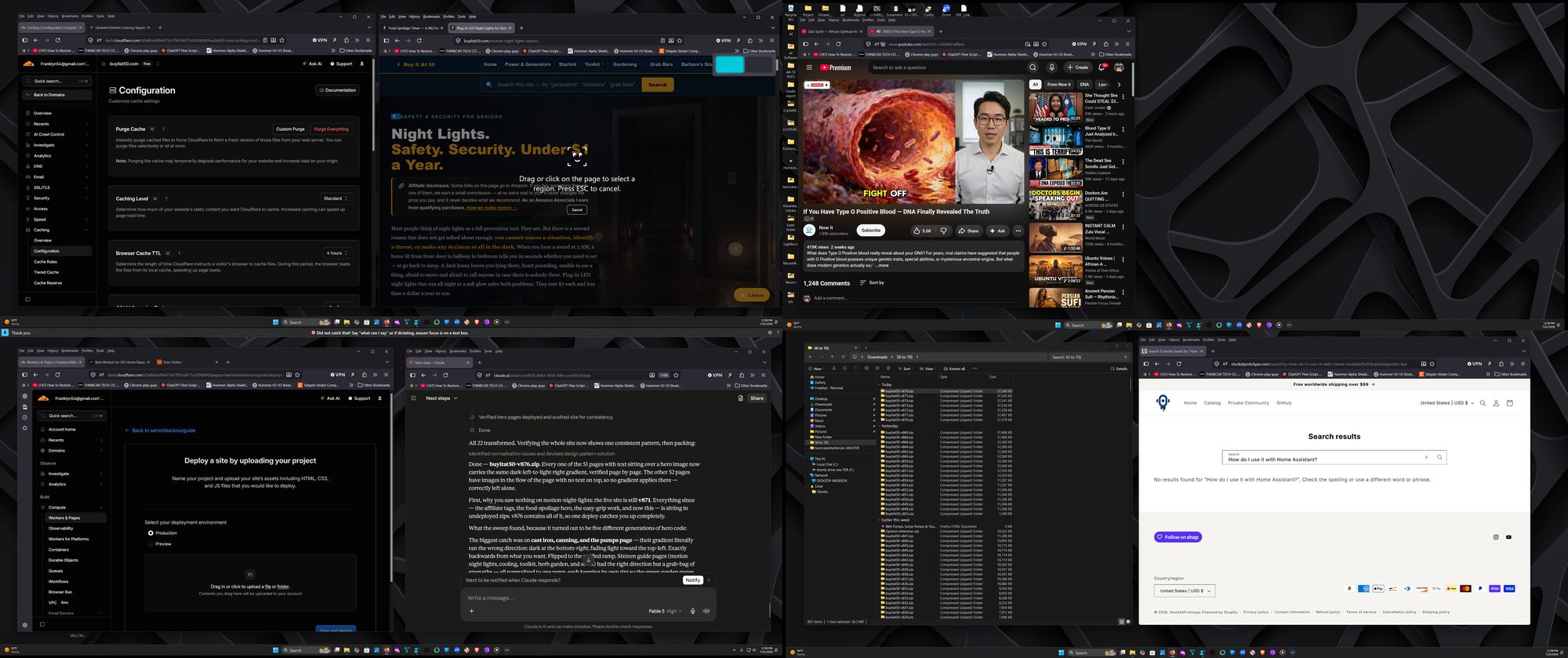The width and height of the screenshot is (1568, 658).
Task: Open more actions ellipsis beside the Ask button
Action: [x=1018, y=231]
